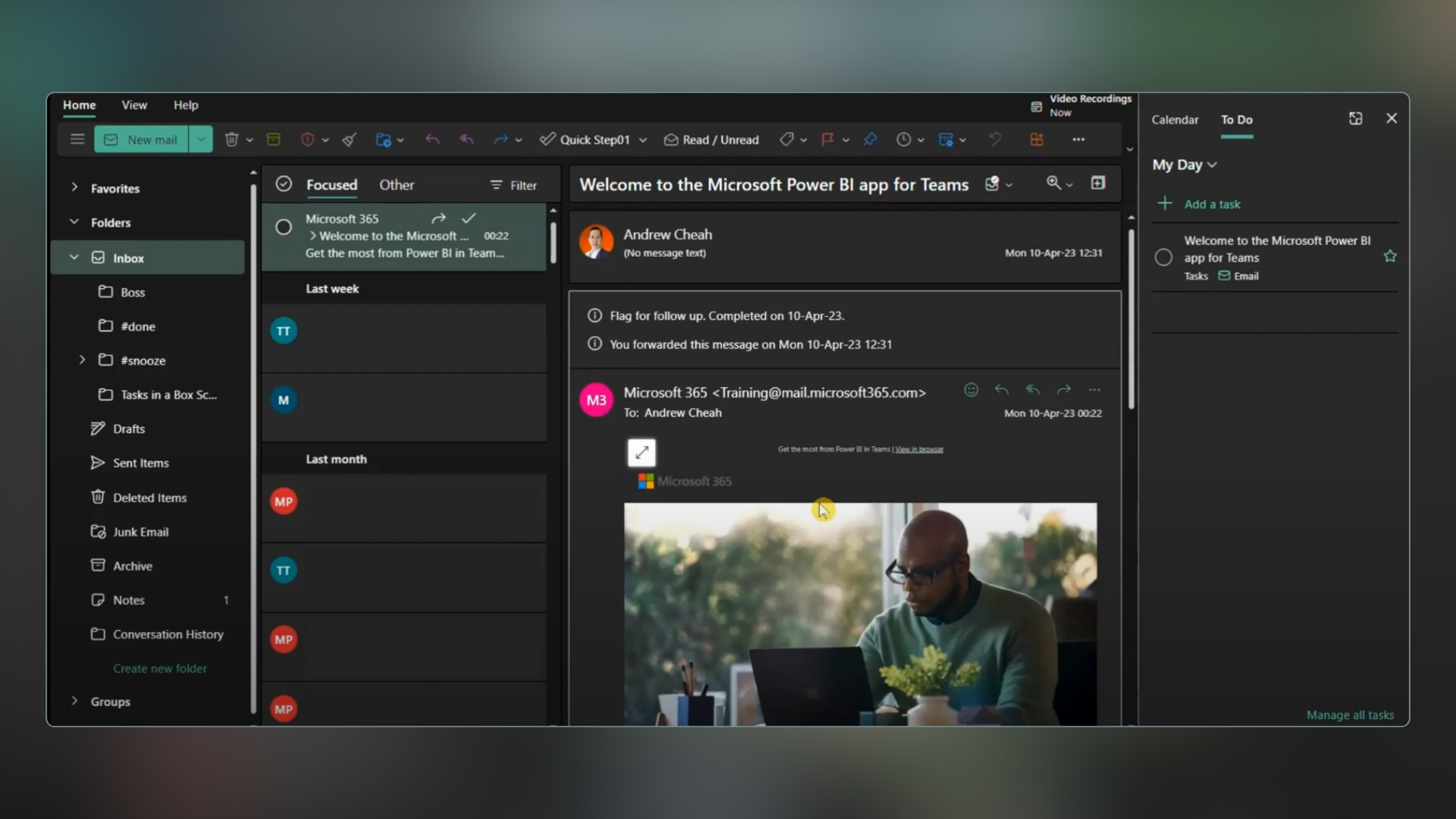Star the Power BI task as important

pyautogui.click(x=1390, y=256)
